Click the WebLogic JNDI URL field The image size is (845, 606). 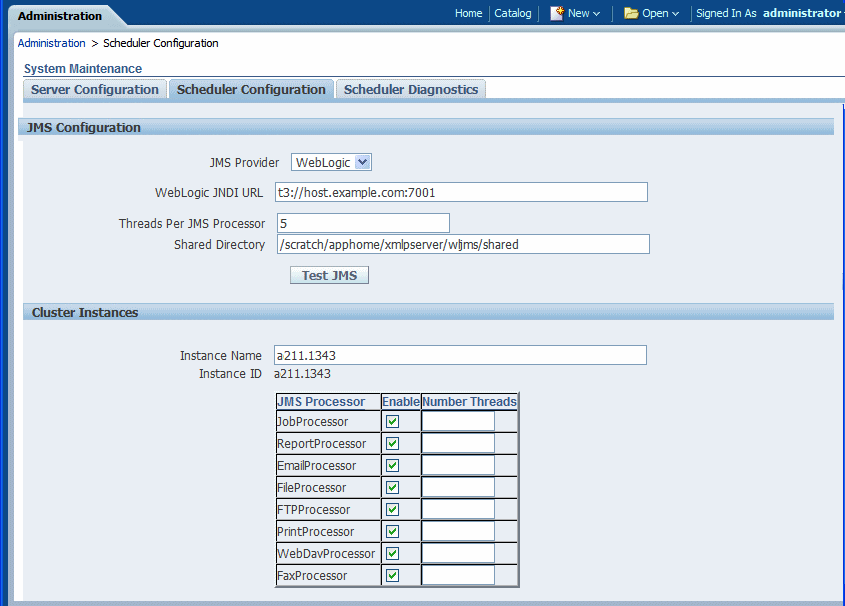(461, 192)
